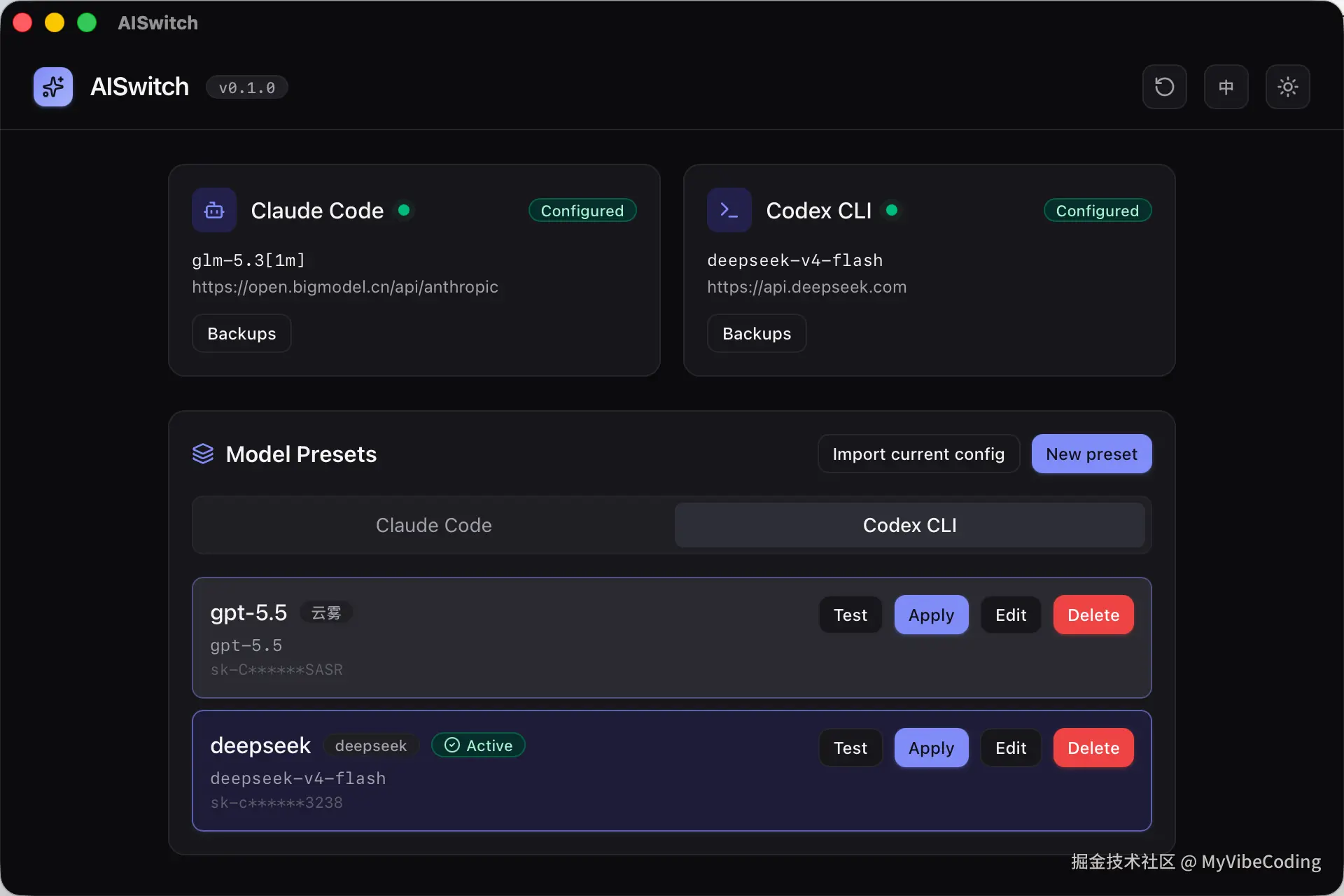The image size is (1344, 896).
Task: Click the Claude Code robot icon
Action: click(214, 210)
